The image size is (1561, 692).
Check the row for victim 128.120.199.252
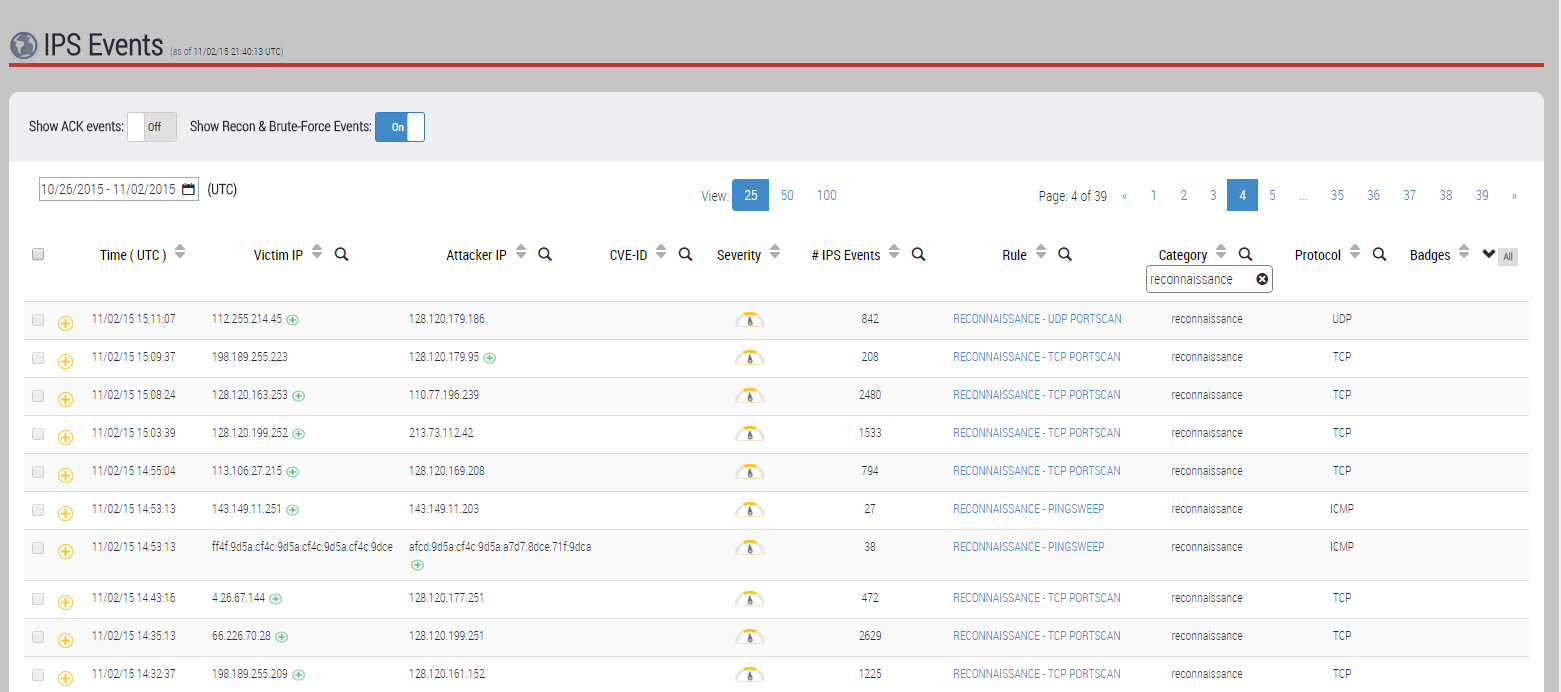[38, 434]
